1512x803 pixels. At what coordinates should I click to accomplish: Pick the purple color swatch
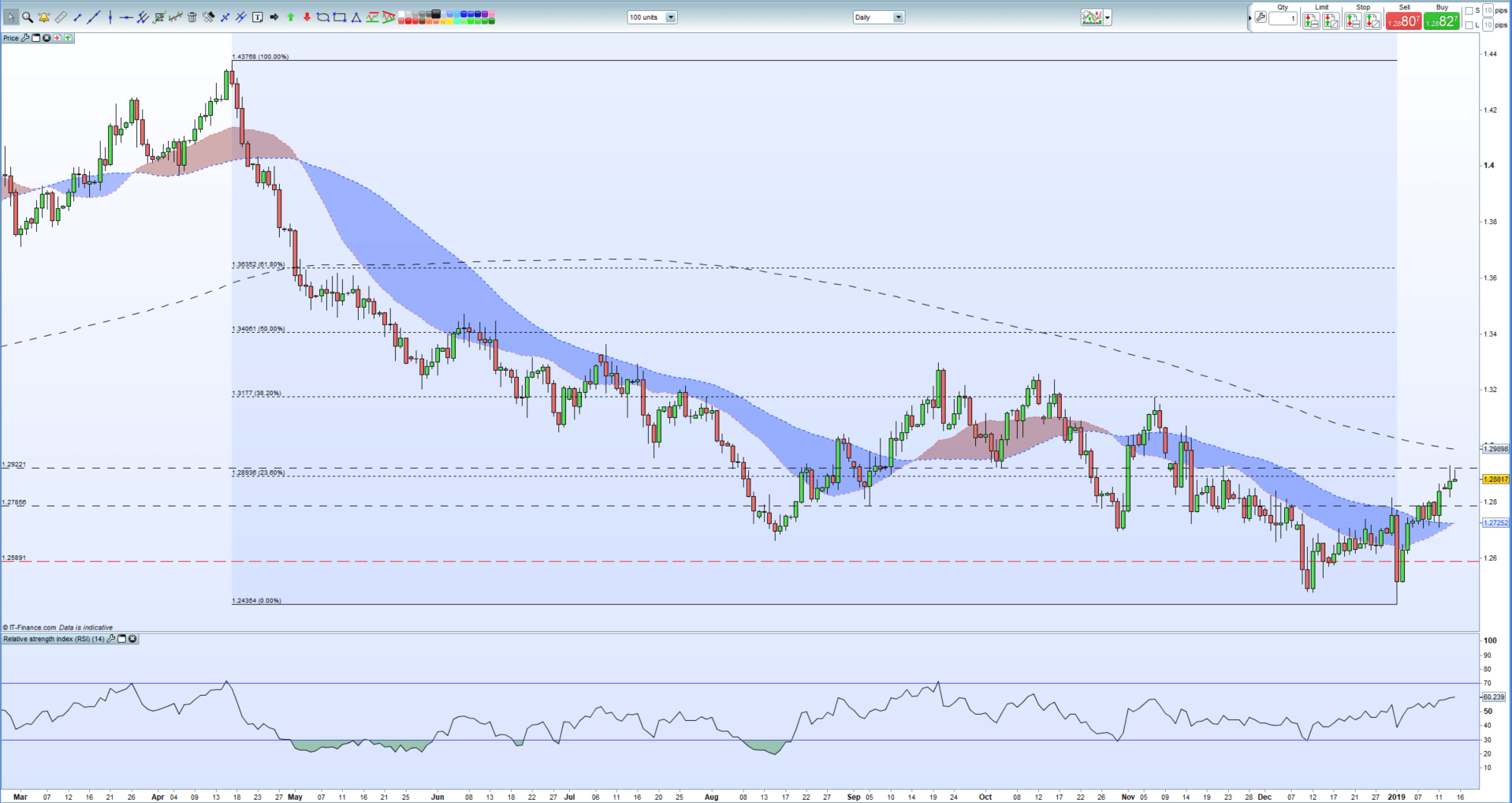484,13
